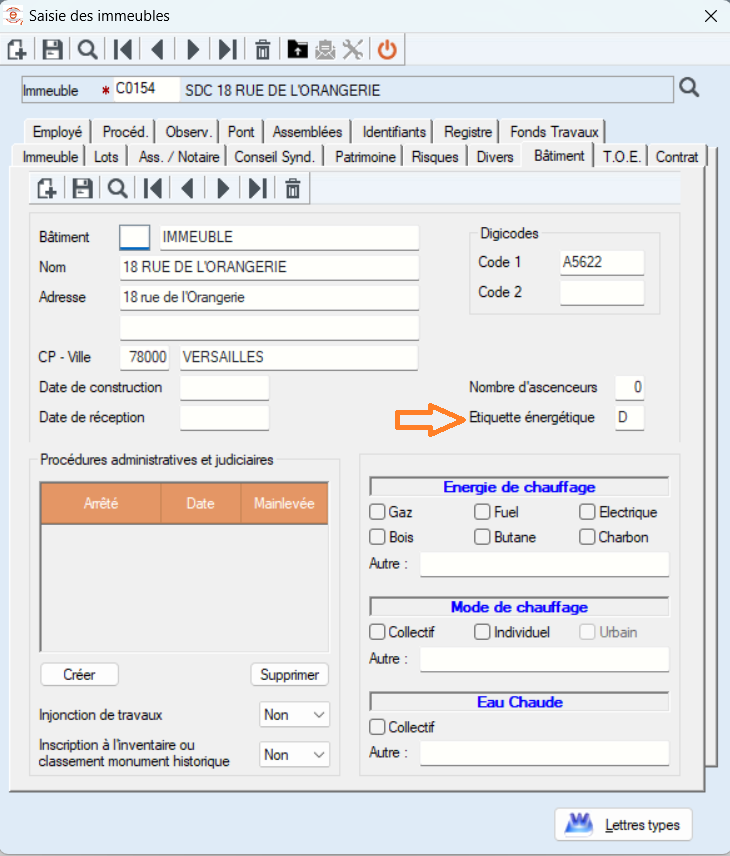Open the monument historique classification dropdown
Viewport: 730px width, 856px height.
294,754
